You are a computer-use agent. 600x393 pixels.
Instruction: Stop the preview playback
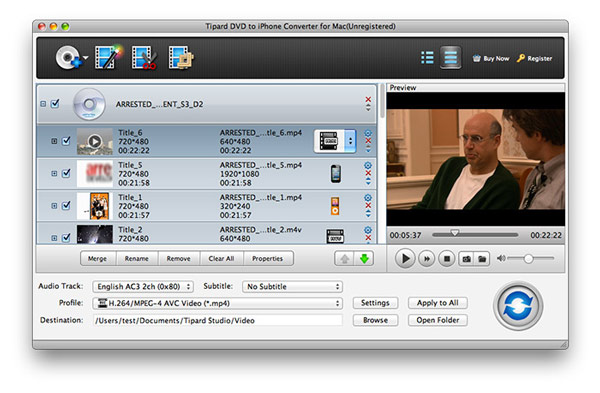coord(446,259)
